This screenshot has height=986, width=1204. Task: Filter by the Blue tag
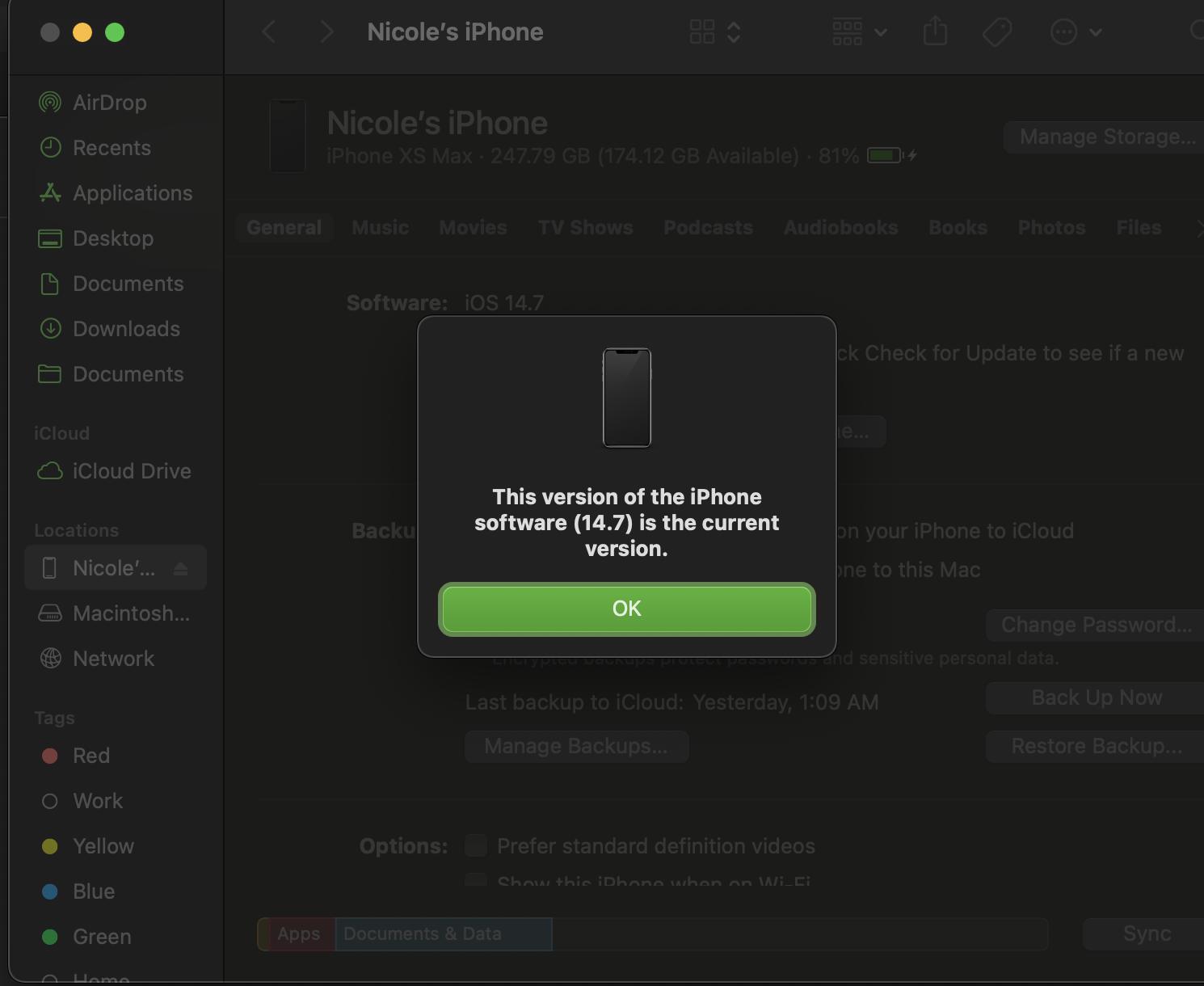pyautogui.click(x=78, y=891)
